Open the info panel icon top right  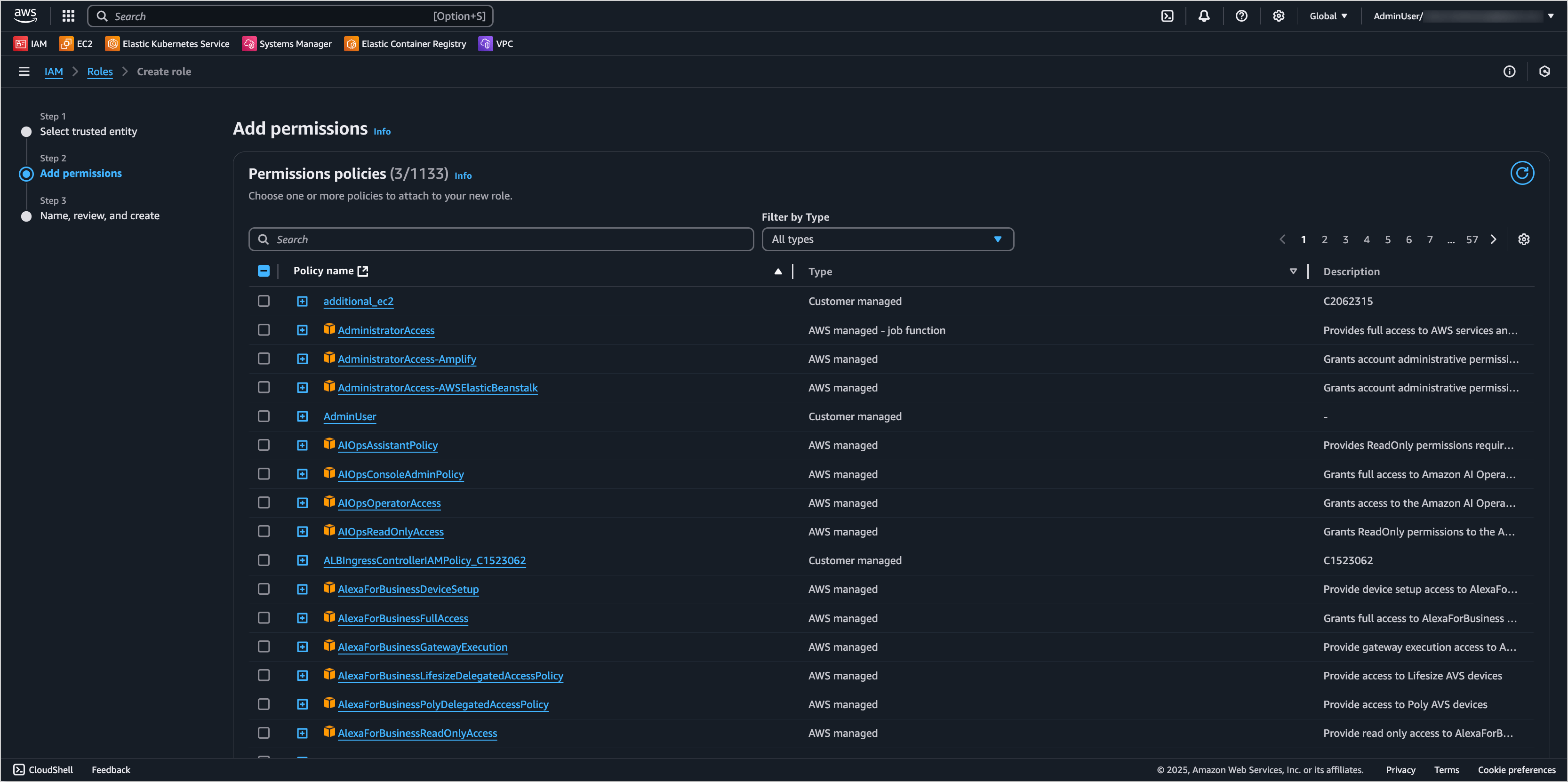pyautogui.click(x=1510, y=71)
